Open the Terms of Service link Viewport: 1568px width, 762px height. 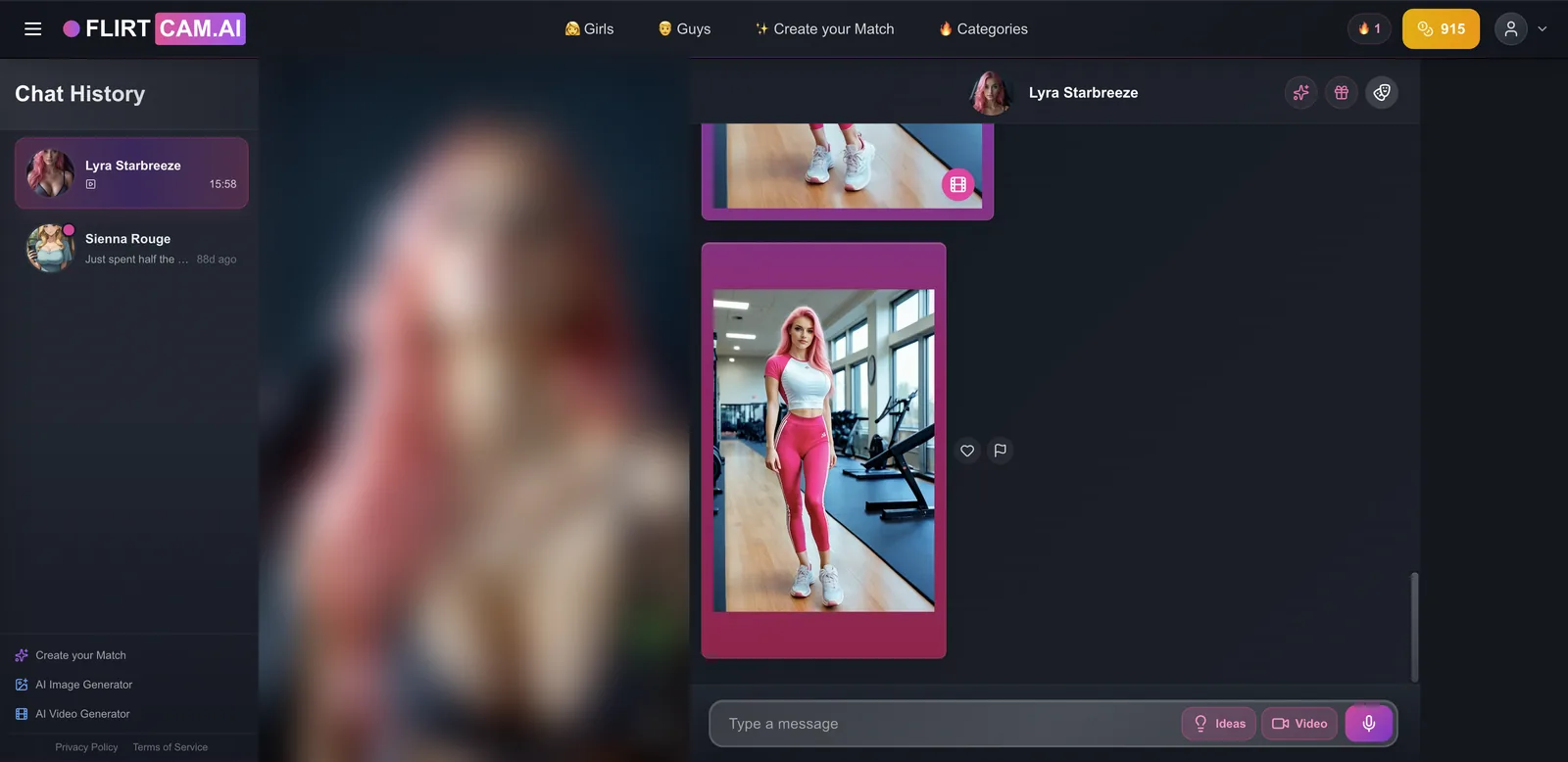171,747
